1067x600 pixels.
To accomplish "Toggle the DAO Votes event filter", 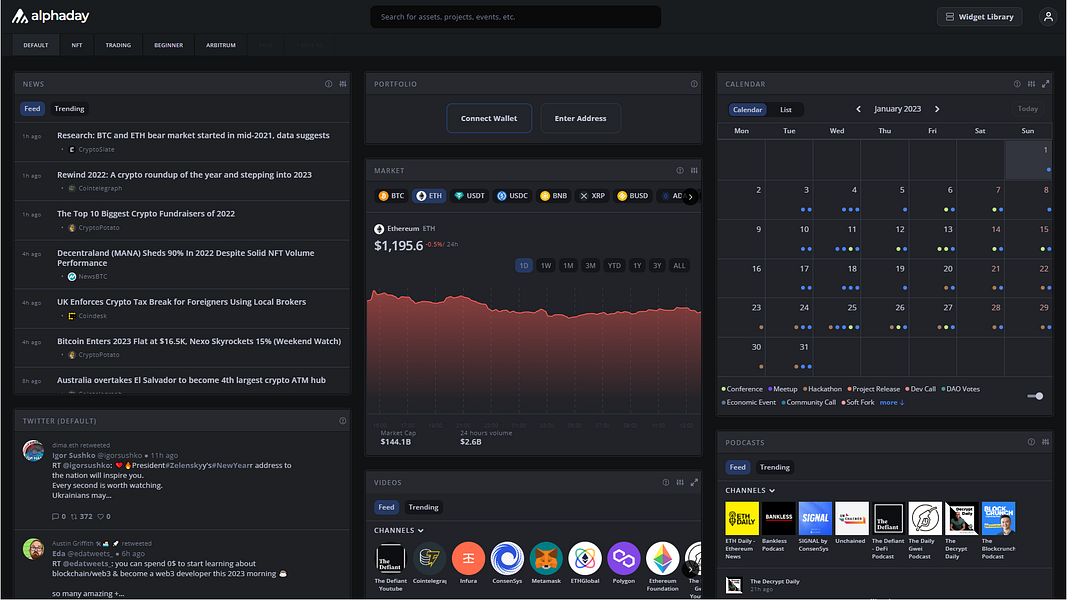I will (x=961, y=389).
